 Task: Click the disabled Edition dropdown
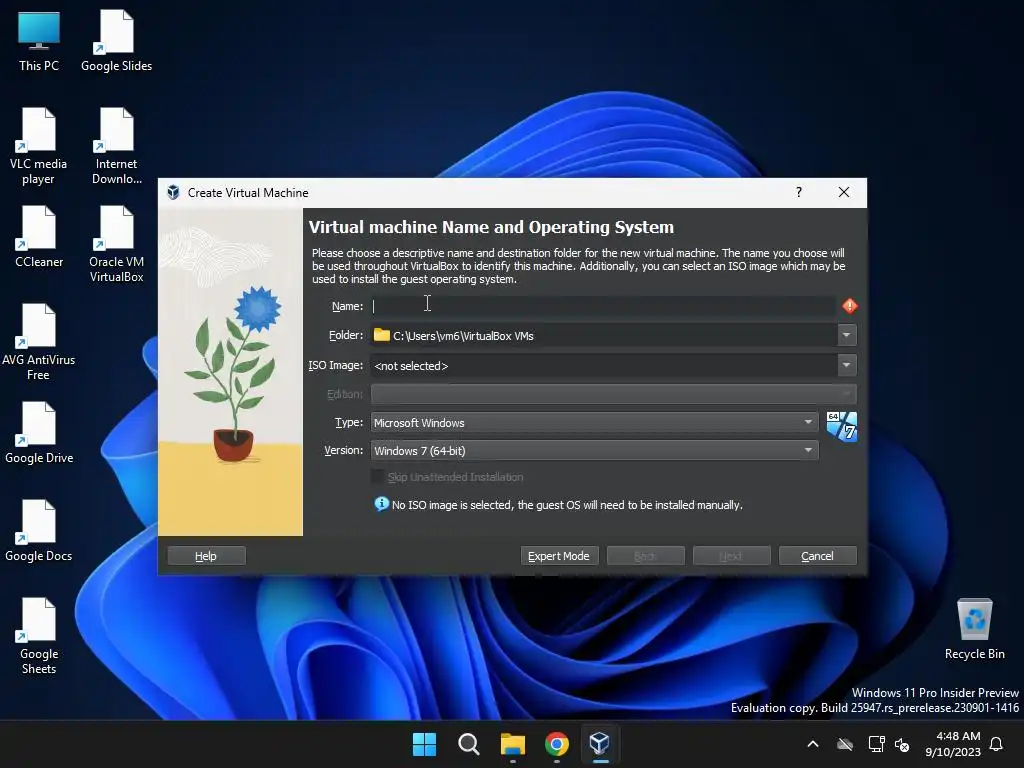613,394
